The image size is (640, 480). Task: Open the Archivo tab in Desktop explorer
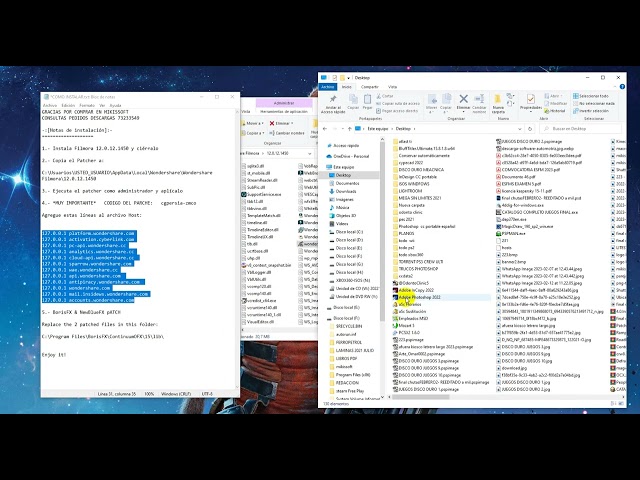328,87
